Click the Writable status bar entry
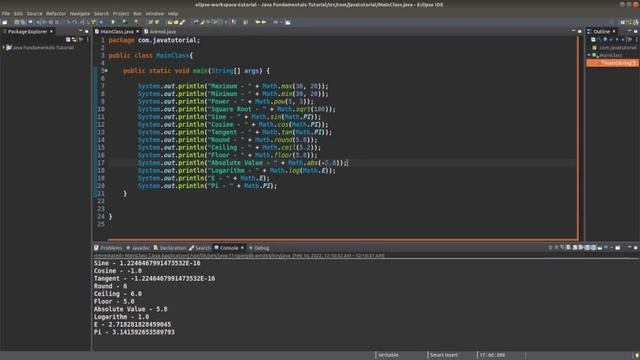Image resolution: width=640 pixels, height=360 pixels. point(388,355)
